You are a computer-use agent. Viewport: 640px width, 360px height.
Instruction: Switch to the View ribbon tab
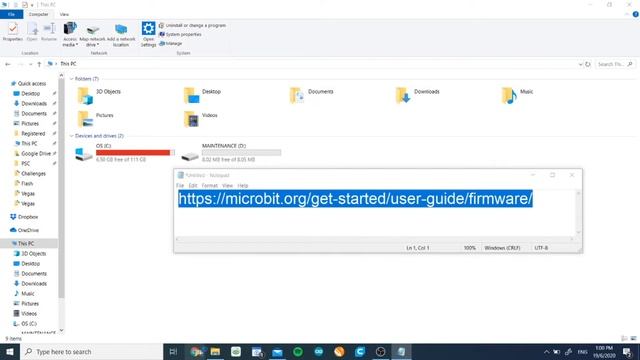pos(64,14)
